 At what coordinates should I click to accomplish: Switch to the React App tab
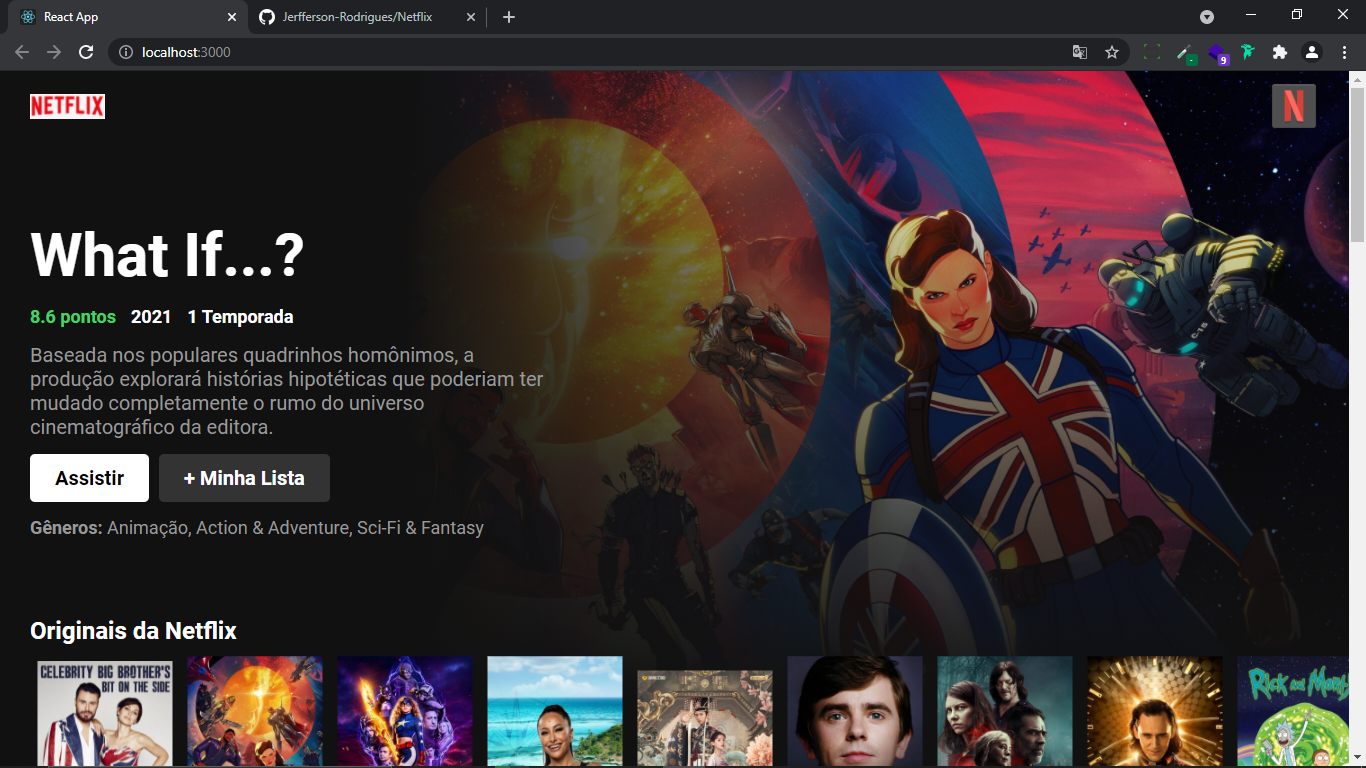pyautogui.click(x=128, y=17)
